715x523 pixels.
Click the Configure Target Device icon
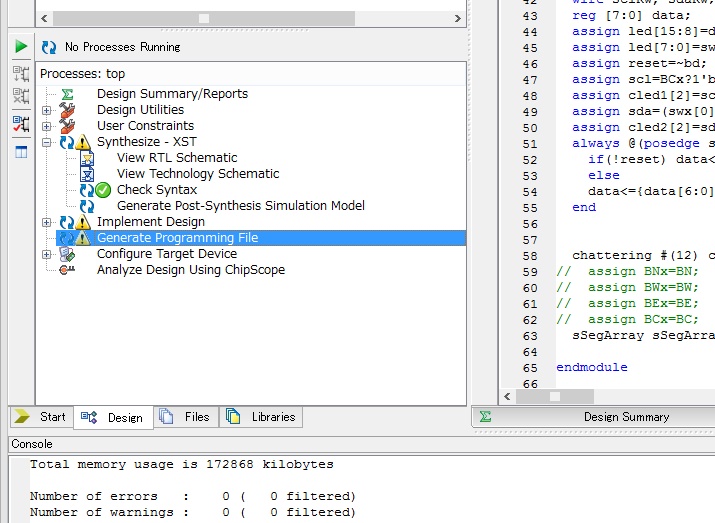tap(67, 254)
